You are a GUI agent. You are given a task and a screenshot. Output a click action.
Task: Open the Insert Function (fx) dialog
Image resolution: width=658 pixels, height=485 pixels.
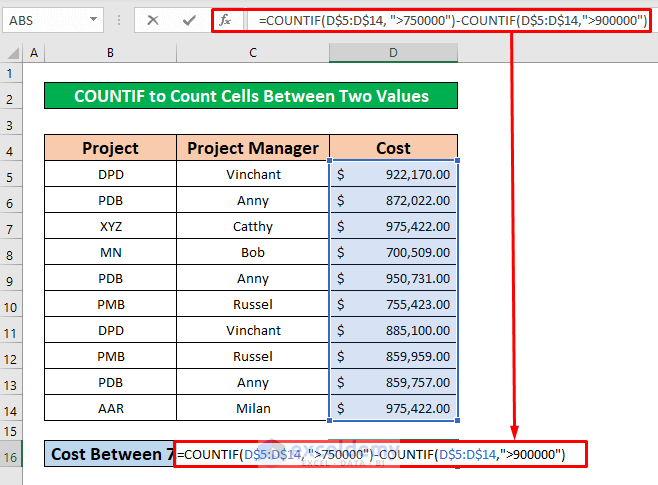226,20
